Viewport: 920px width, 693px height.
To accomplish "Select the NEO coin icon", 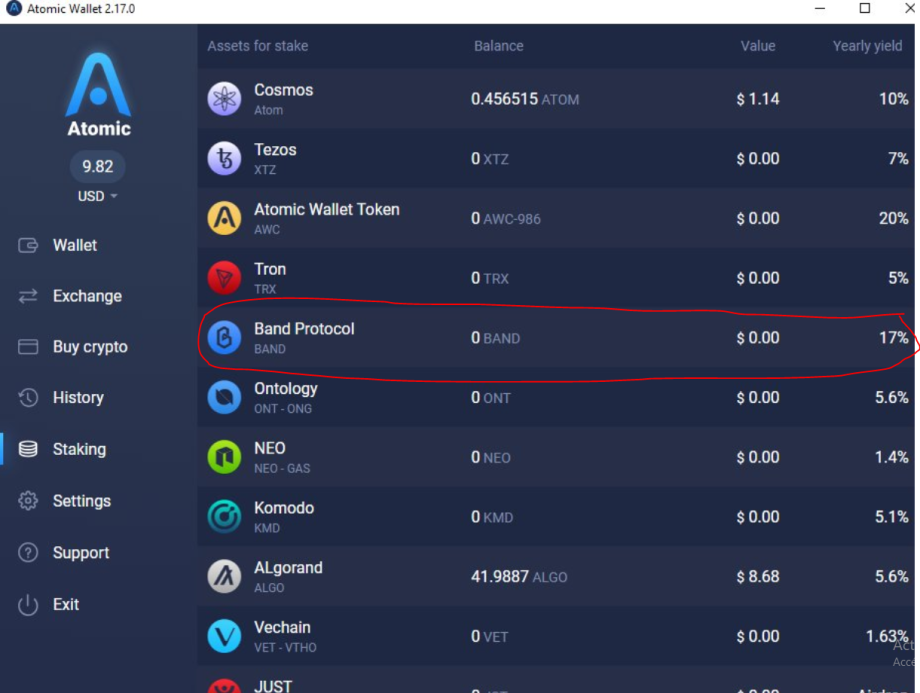I will [224, 457].
